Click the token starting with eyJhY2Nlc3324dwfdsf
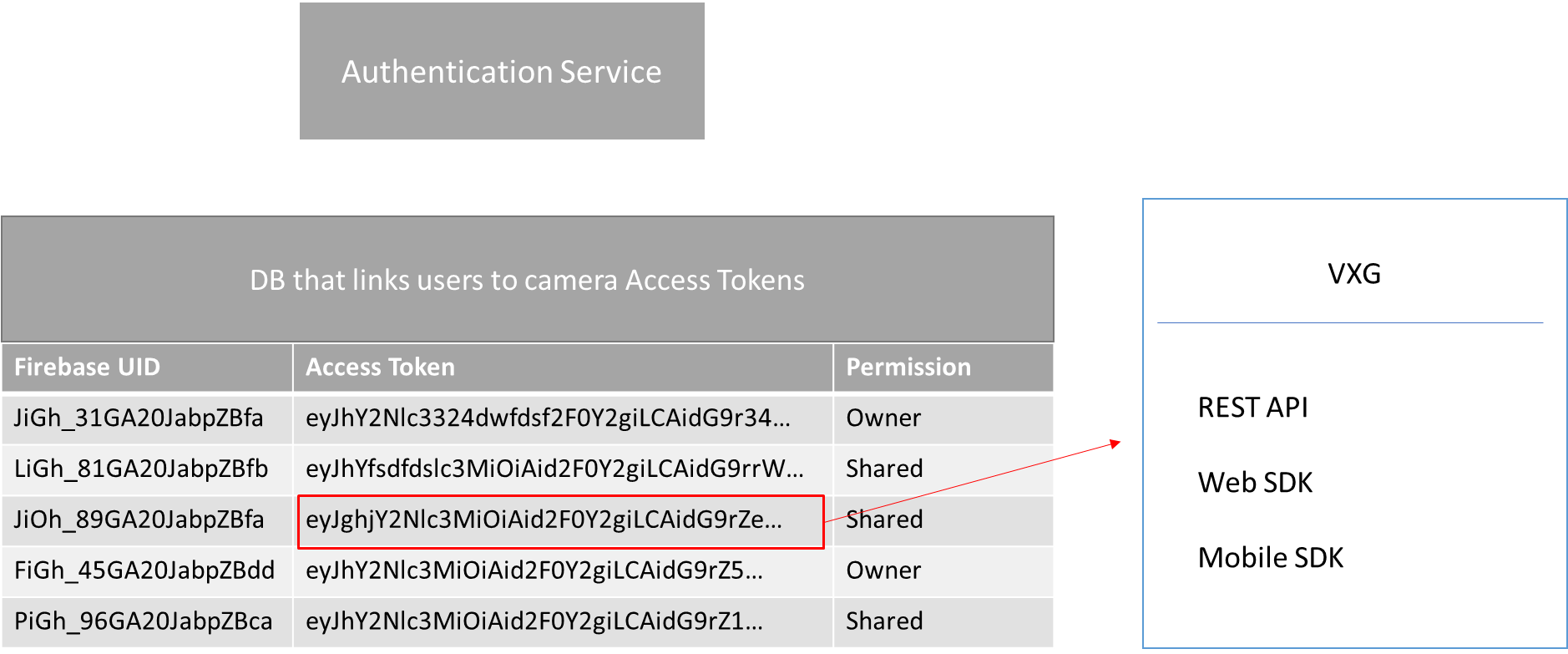The height and width of the screenshot is (654, 1568). pyautogui.click(x=548, y=418)
